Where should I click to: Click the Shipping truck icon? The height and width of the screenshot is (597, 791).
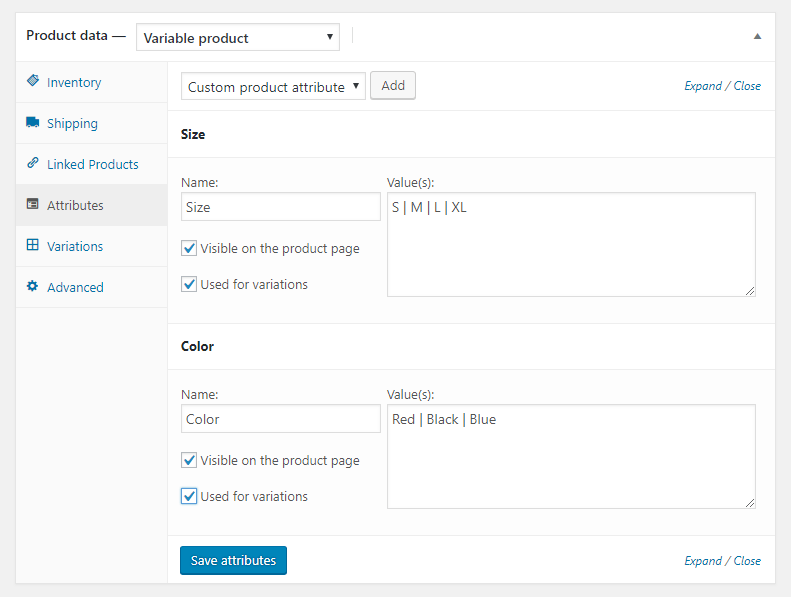click(x=33, y=122)
